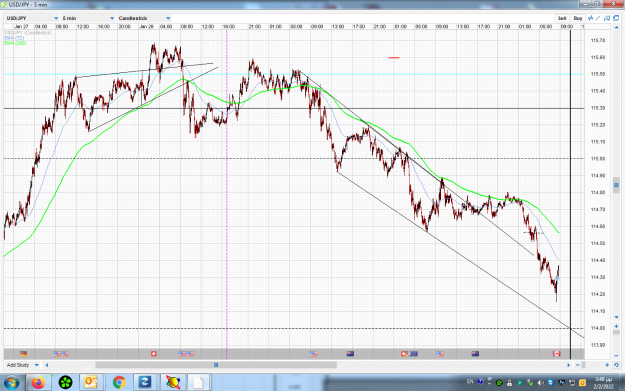The width and height of the screenshot is (625, 391).
Task: Open the Add Study dropdown
Action: [x=22, y=365]
